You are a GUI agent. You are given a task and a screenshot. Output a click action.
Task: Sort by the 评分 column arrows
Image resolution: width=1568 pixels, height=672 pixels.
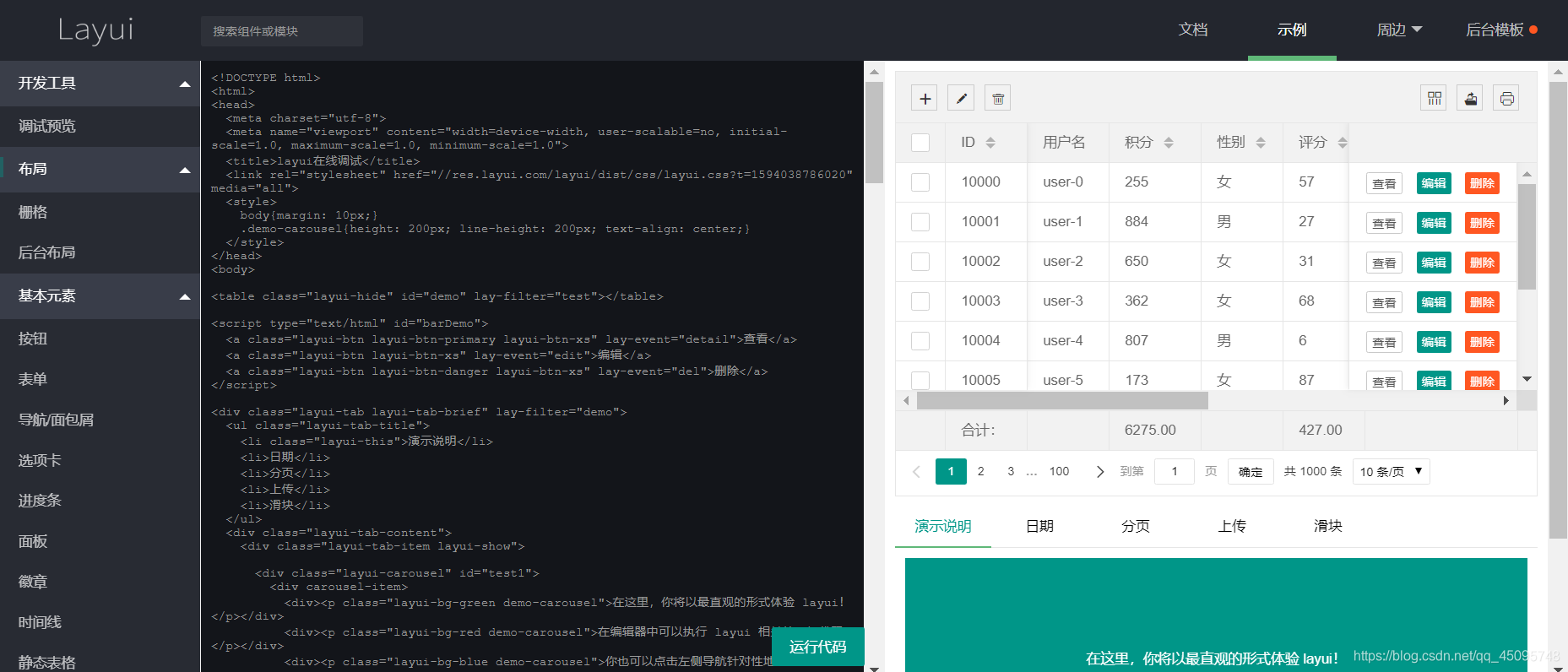coord(1343,143)
